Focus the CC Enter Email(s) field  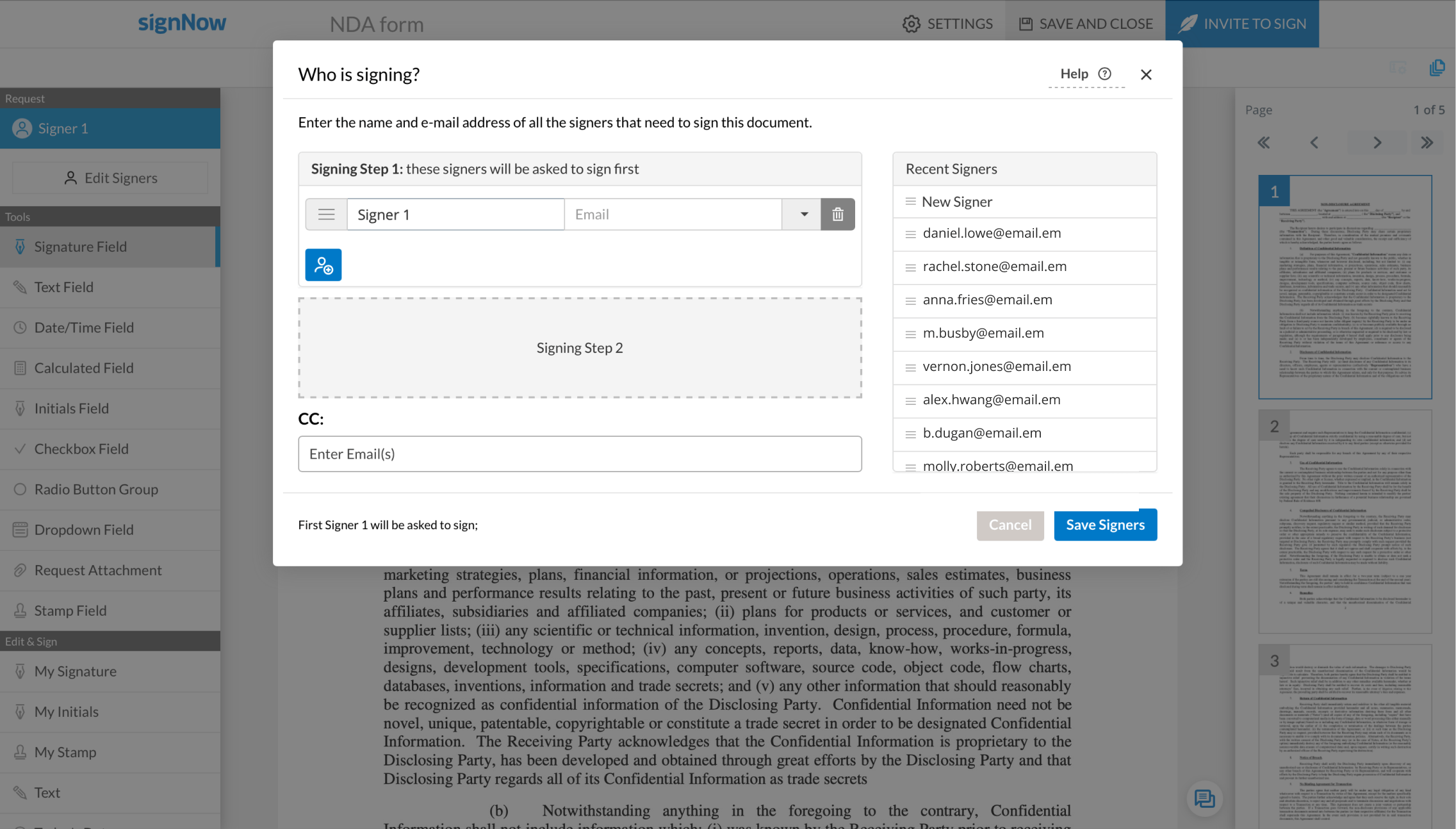579,454
